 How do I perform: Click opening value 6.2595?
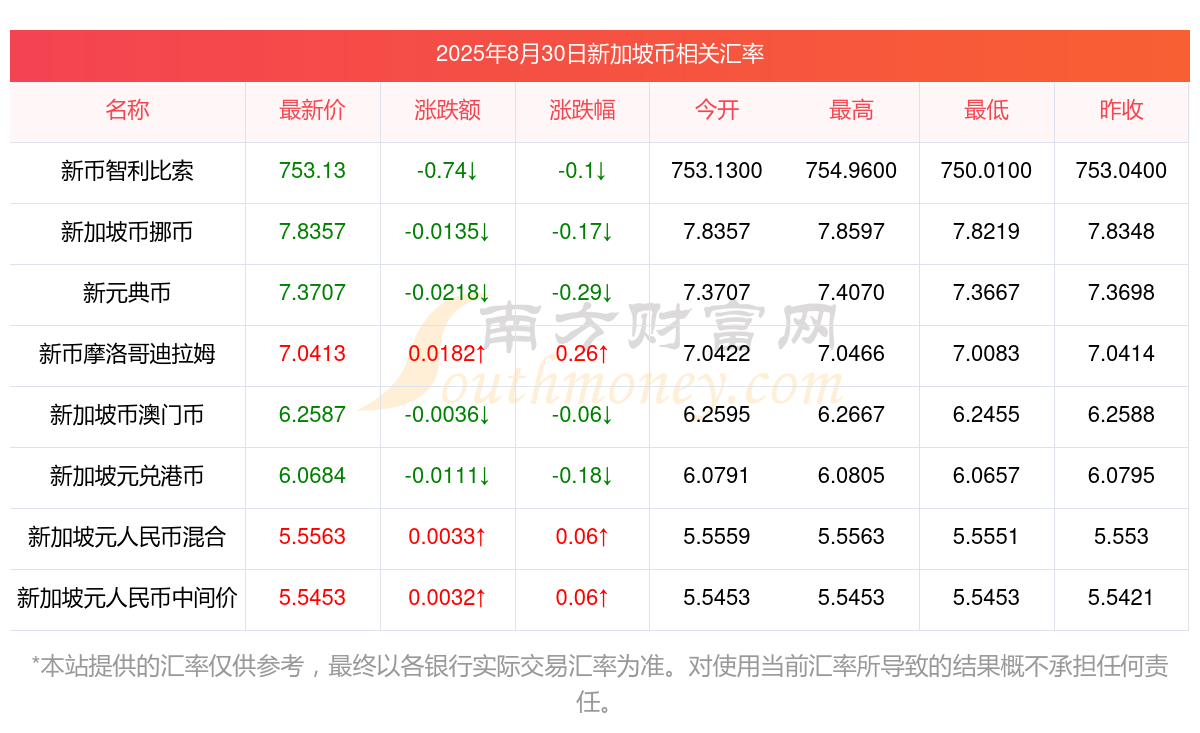(717, 415)
